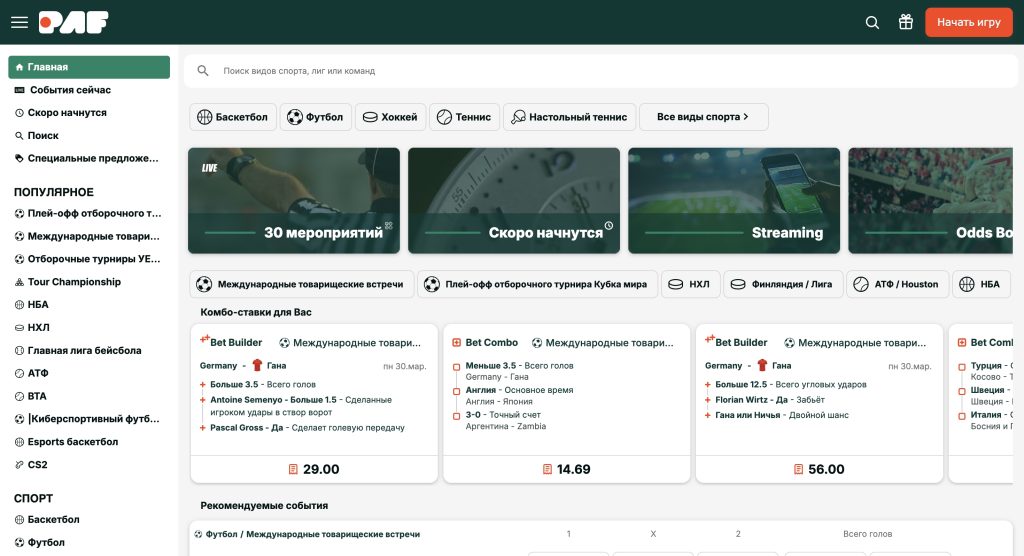Click the hockey puck icon in НХЛ chip
The width and height of the screenshot is (1024, 556).
675,284
